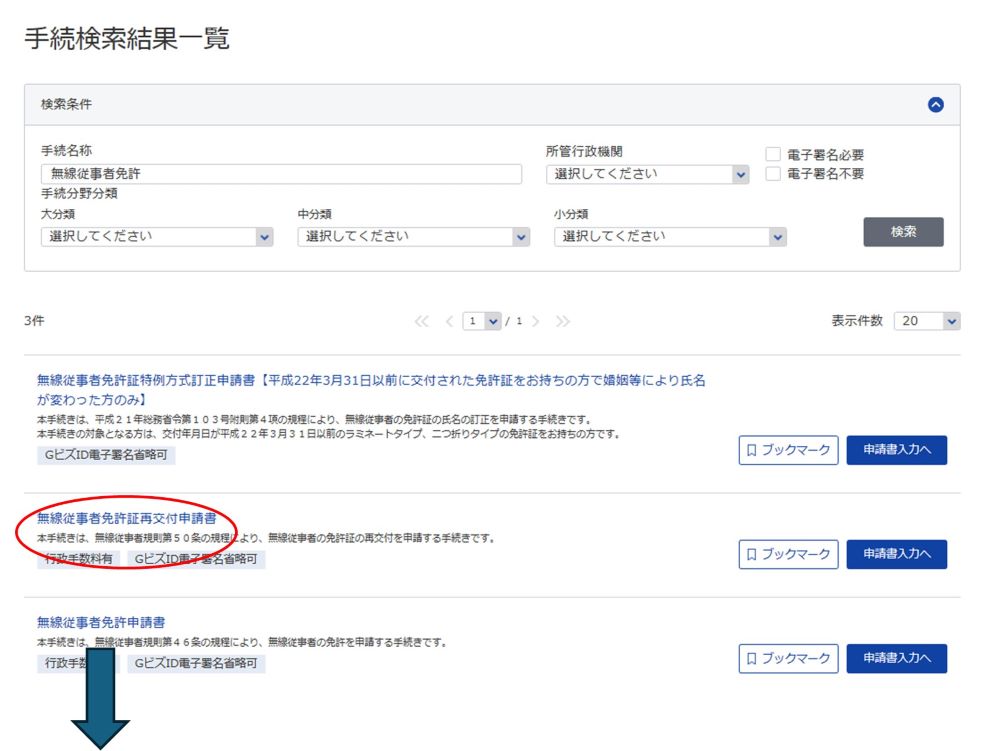Image resolution: width=1000 pixels, height=751 pixels.
Task: Check the 電子署名必要 checkbox
Action: 773,155
